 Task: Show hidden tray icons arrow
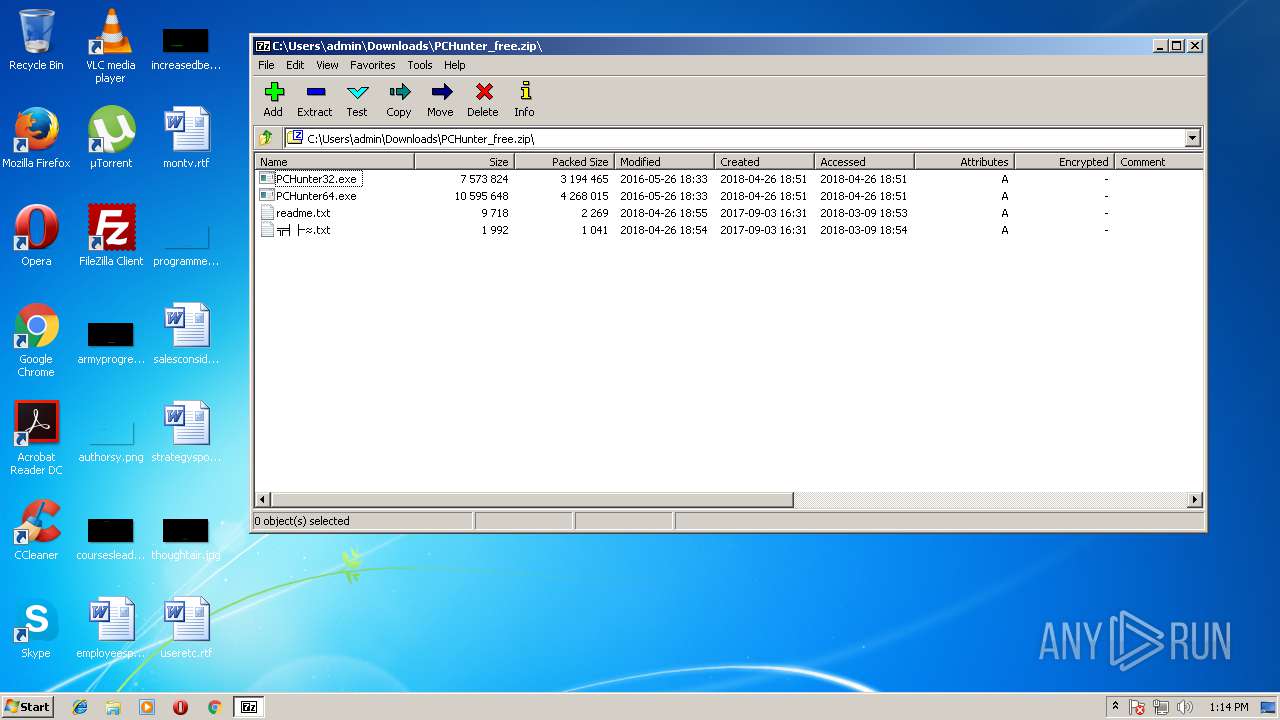coord(1115,707)
